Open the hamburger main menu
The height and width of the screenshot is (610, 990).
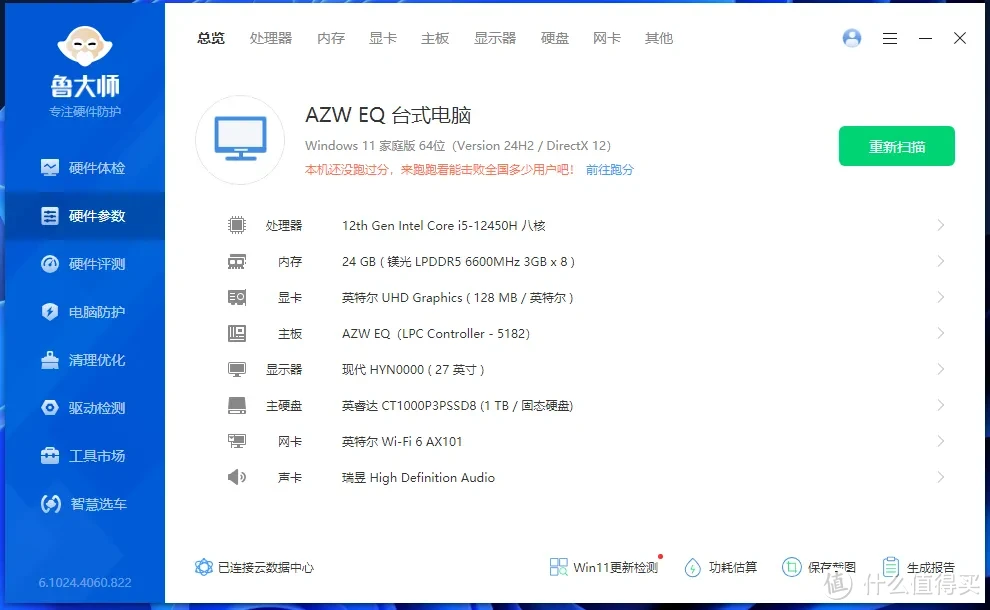click(890, 39)
